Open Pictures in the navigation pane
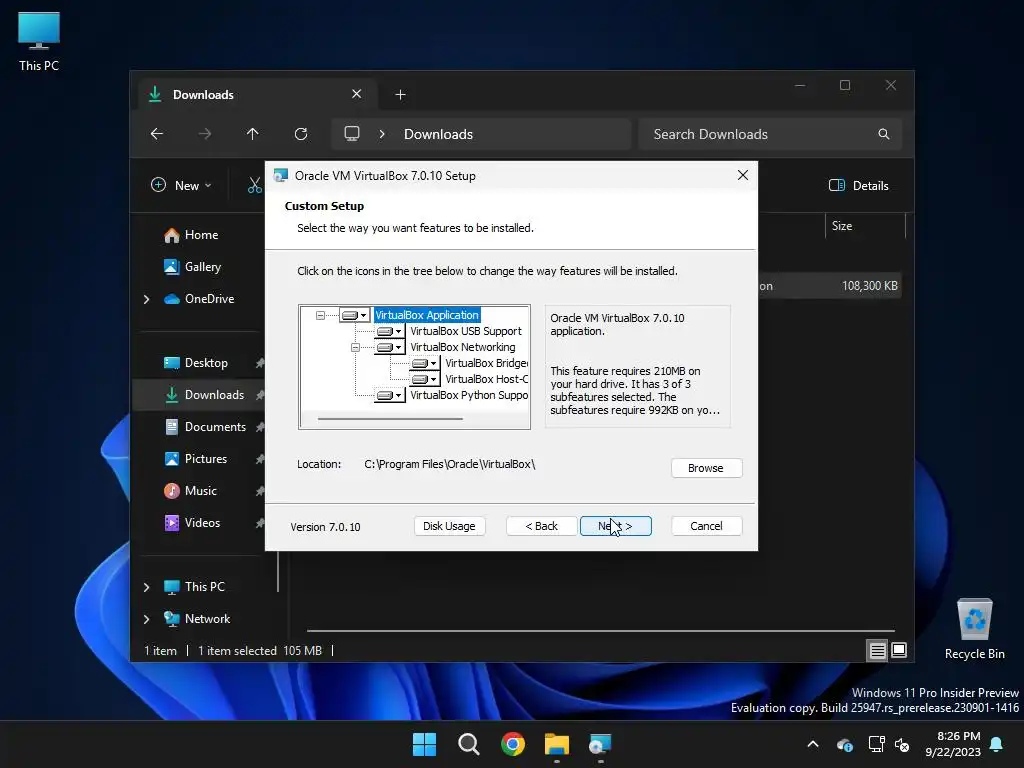The width and height of the screenshot is (1024, 768). point(206,459)
